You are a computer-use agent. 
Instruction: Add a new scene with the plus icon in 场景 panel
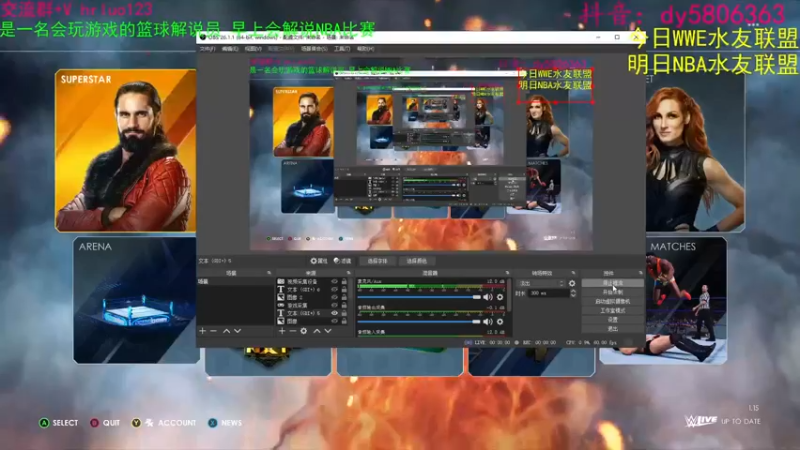pyautogui.click(x=203, y=331)
